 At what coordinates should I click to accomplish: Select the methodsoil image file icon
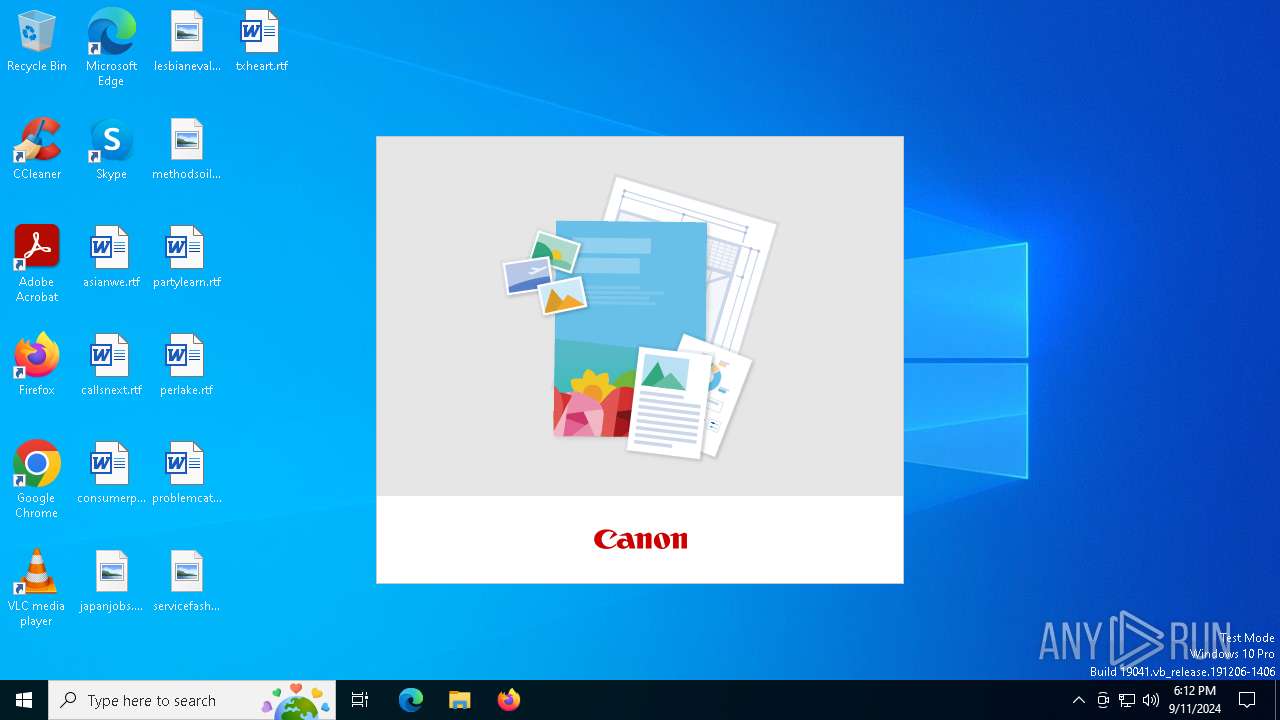[187, 149]
